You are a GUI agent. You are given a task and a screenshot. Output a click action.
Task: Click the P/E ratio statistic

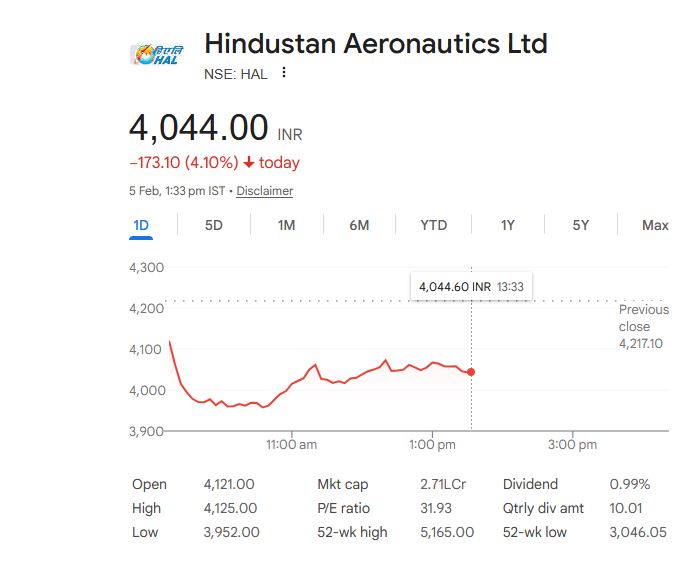(344, 508)
